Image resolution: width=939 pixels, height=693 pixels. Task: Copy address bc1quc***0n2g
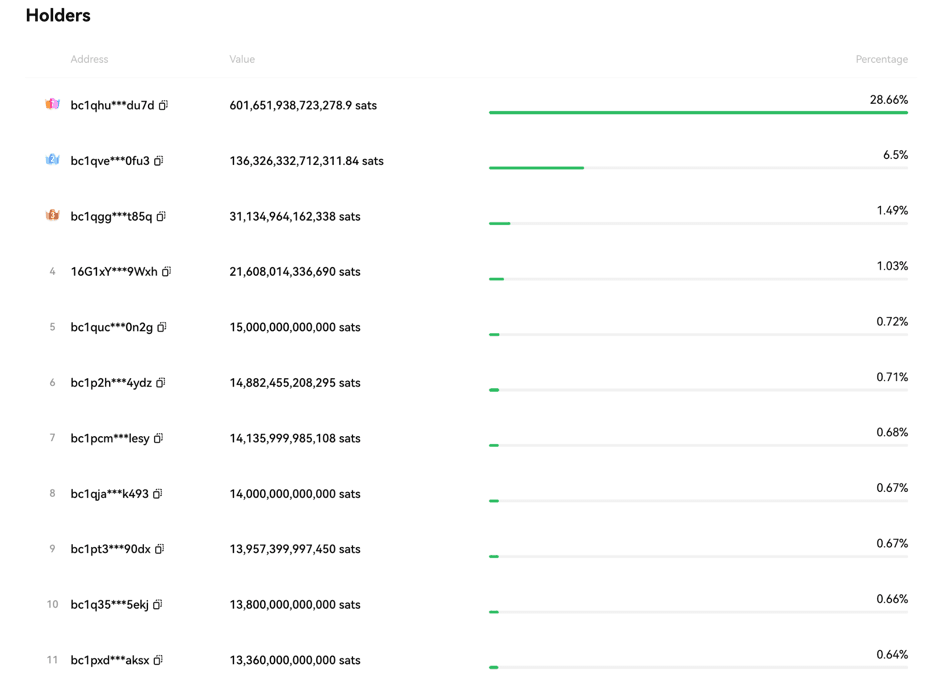(x=162, y=327)
